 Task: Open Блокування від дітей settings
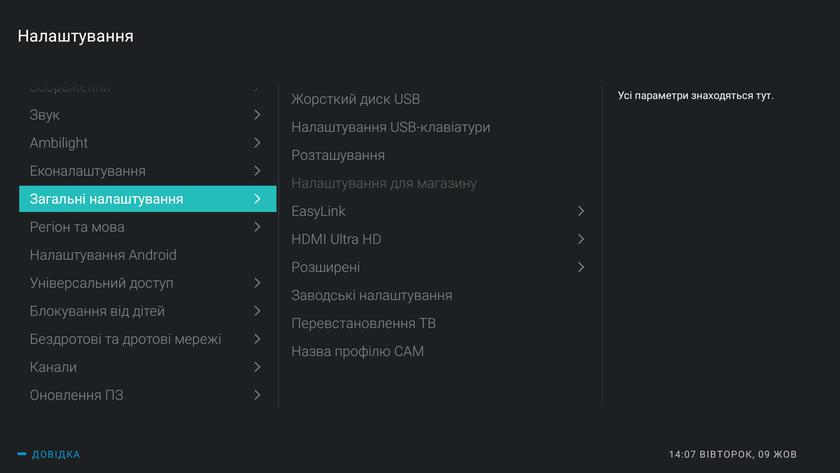pos(97,311)
